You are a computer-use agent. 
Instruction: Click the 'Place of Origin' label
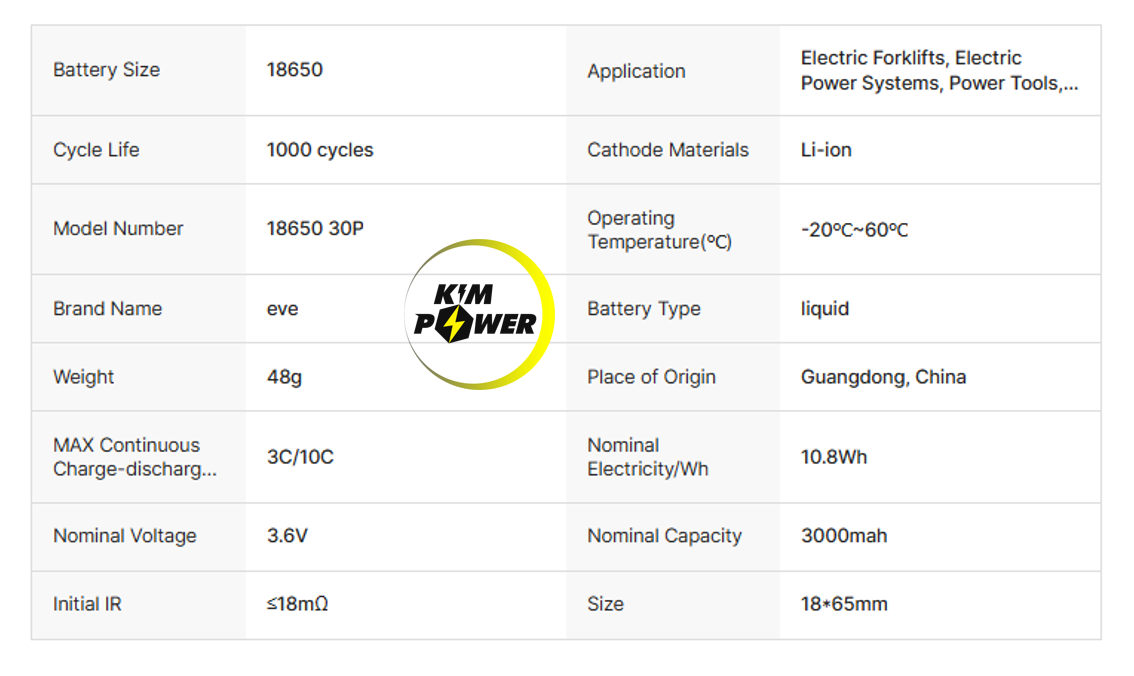651,377
